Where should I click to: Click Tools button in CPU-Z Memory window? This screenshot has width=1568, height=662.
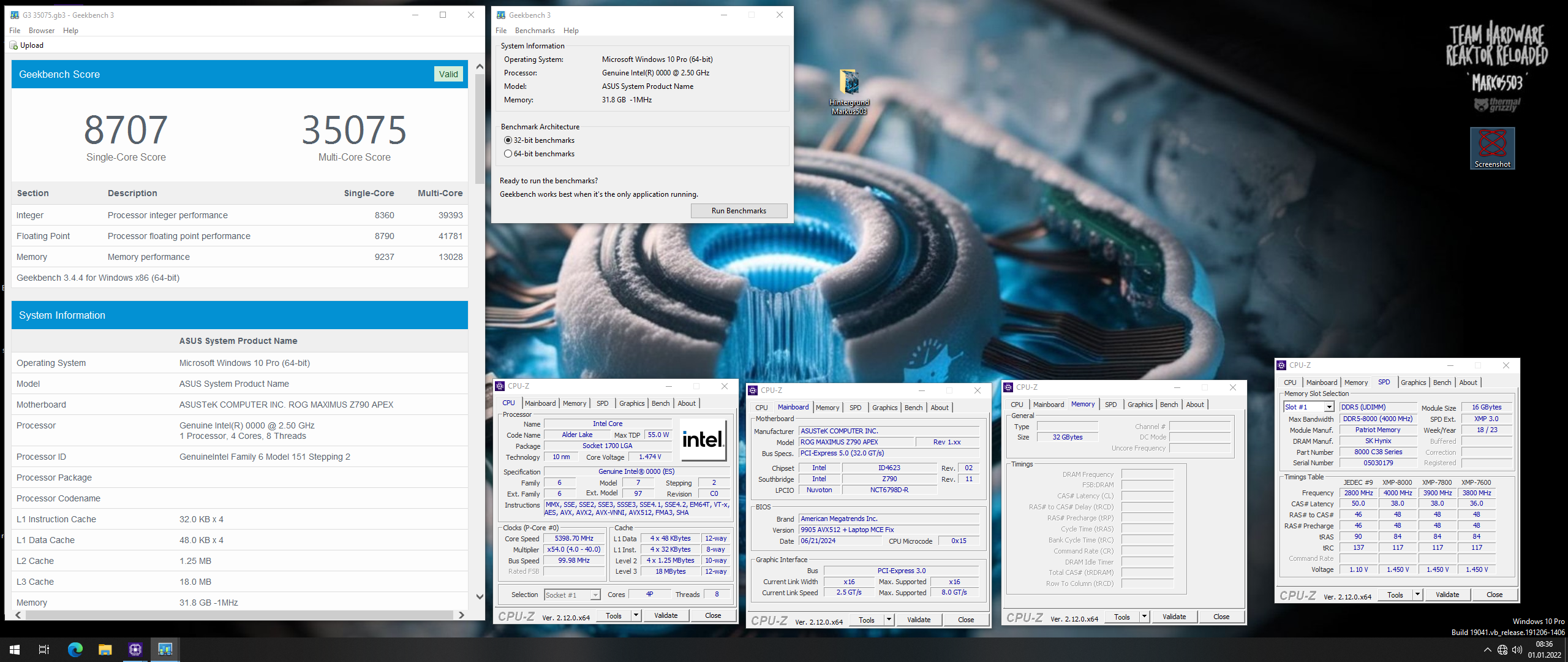click(1121, 617)
